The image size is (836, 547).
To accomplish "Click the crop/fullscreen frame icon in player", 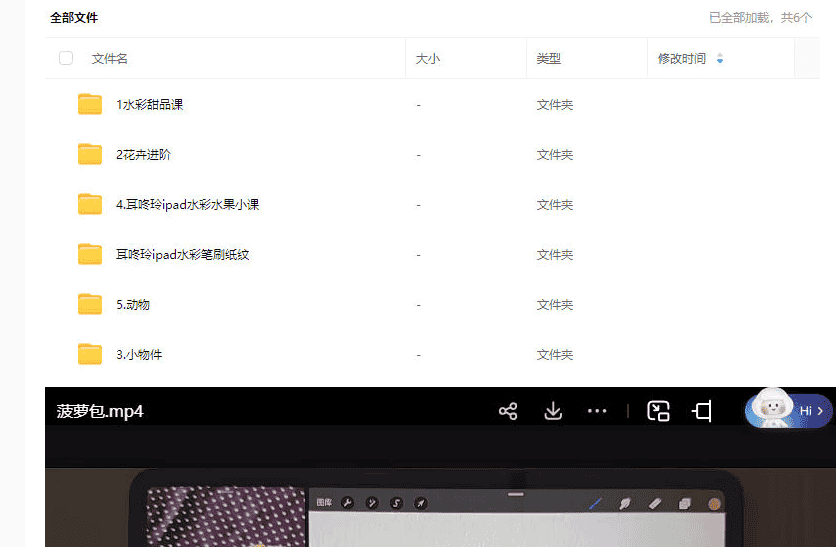I will click(x=702, y=411).
